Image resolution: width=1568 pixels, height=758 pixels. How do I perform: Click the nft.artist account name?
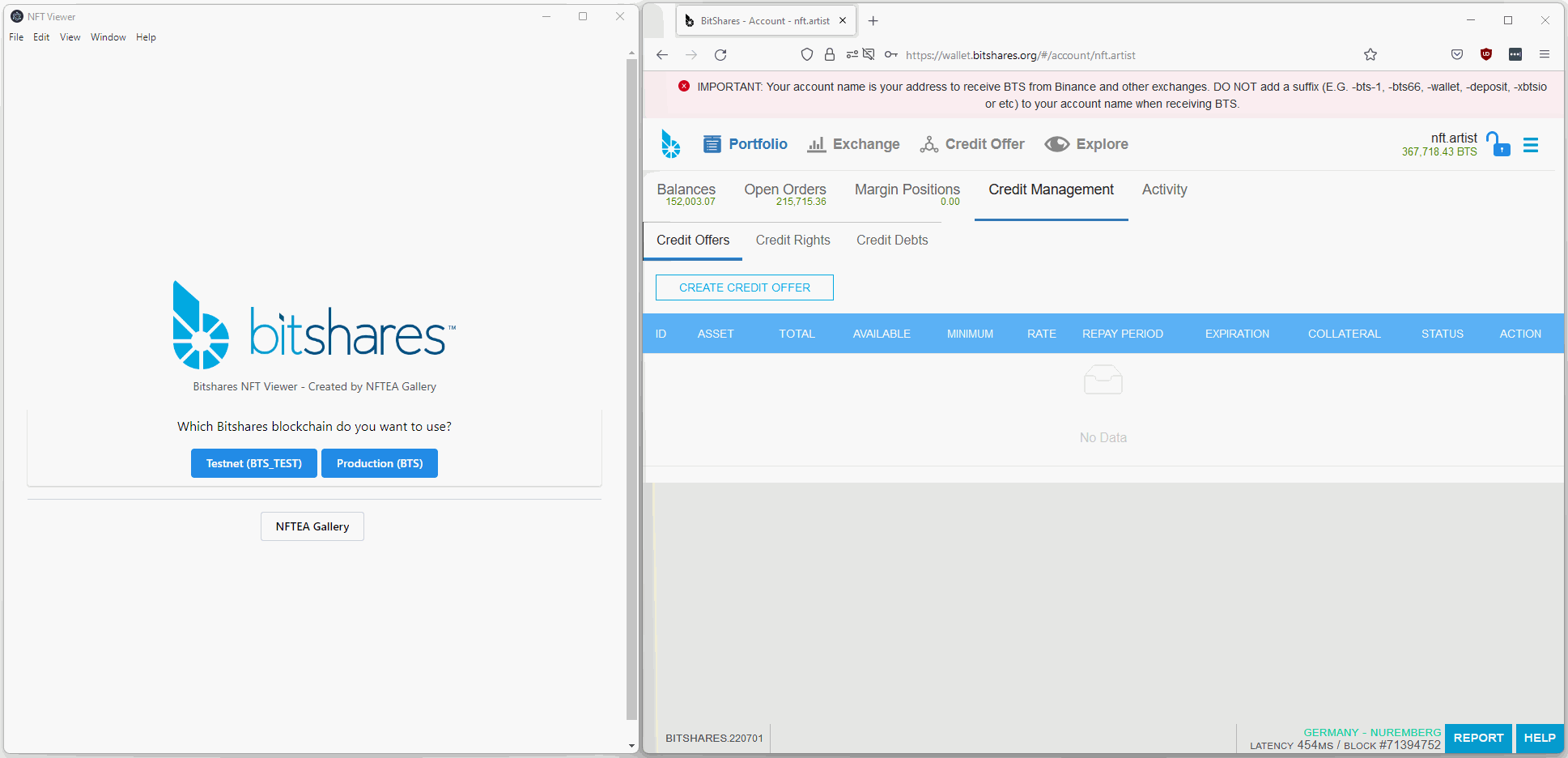point(1454,138)
